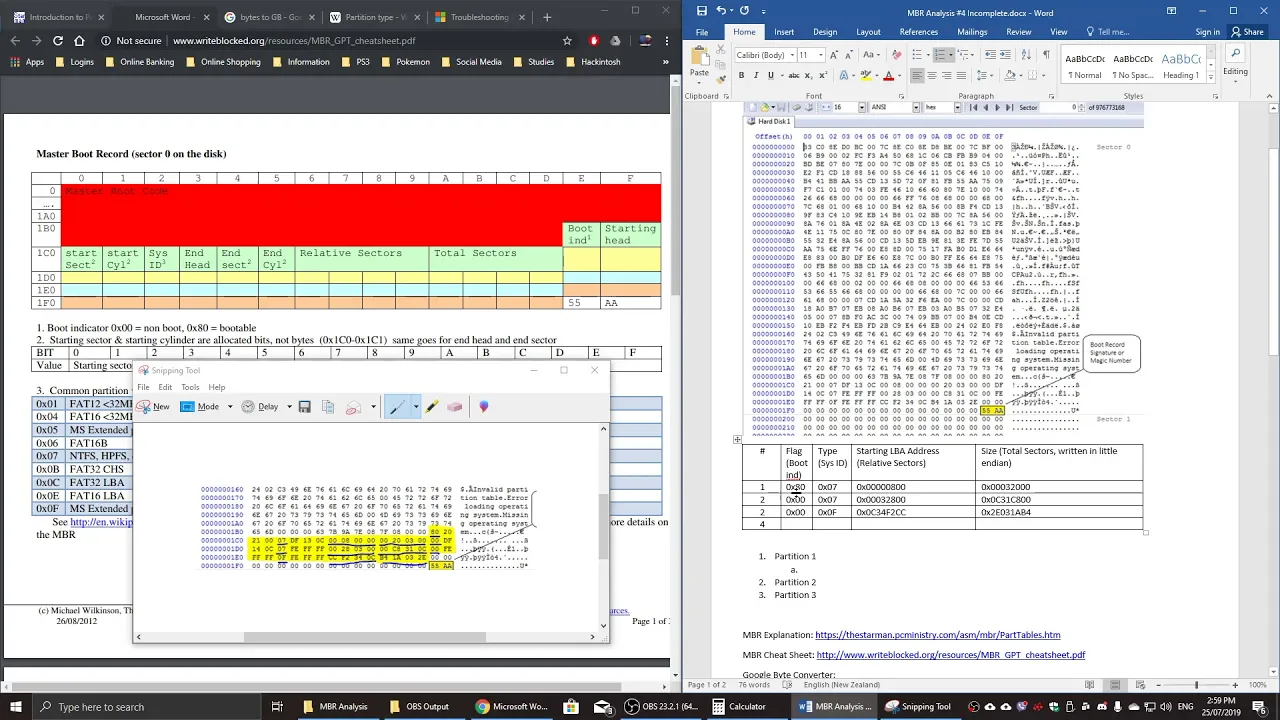1280x720 pixels.
Task: Expand the line spacing dropdown
Action: (991, 76)
